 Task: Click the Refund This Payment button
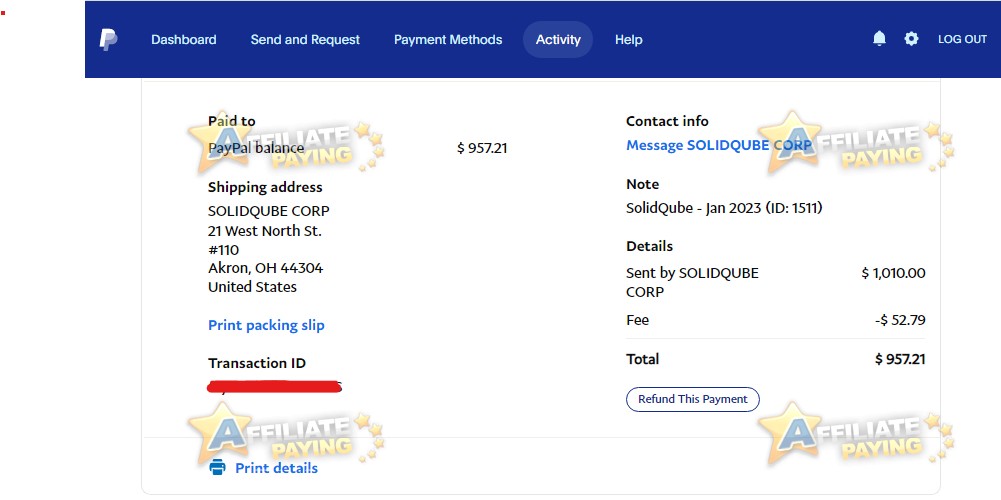693,399
